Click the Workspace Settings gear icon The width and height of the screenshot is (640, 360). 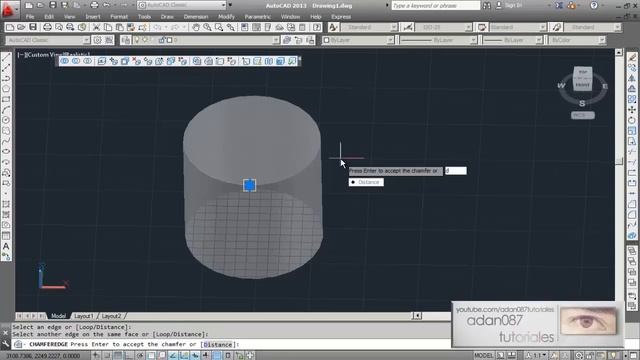click(x=98, y=40)
